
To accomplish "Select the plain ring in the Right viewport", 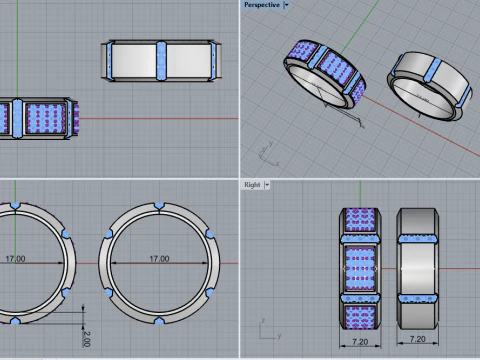I will click(x=417, y=268).
